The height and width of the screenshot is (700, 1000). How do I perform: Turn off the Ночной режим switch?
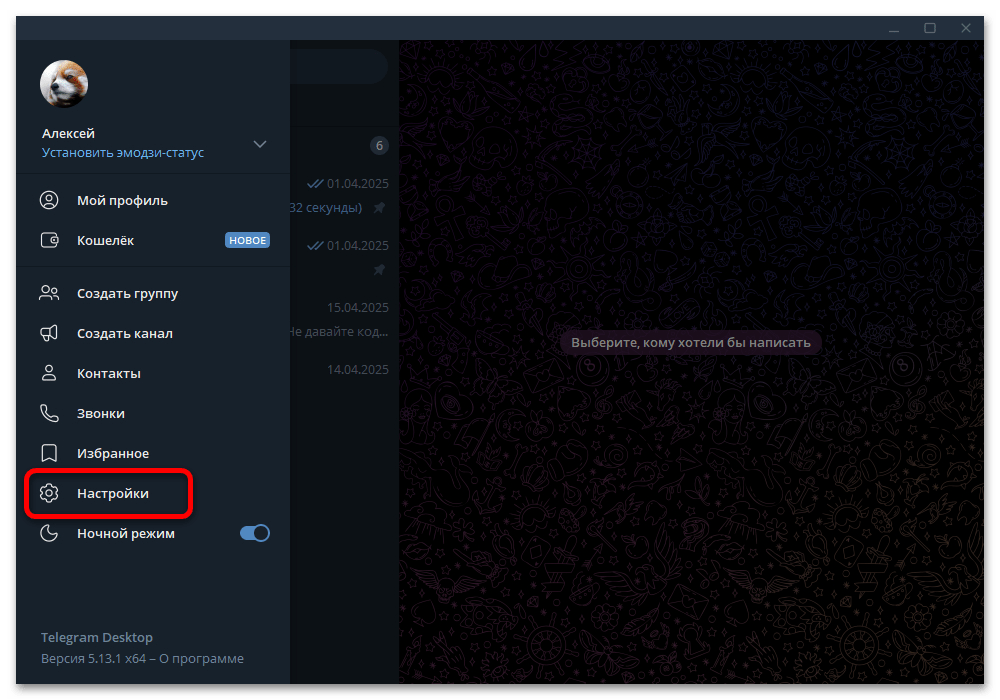(x=255, y=533)
